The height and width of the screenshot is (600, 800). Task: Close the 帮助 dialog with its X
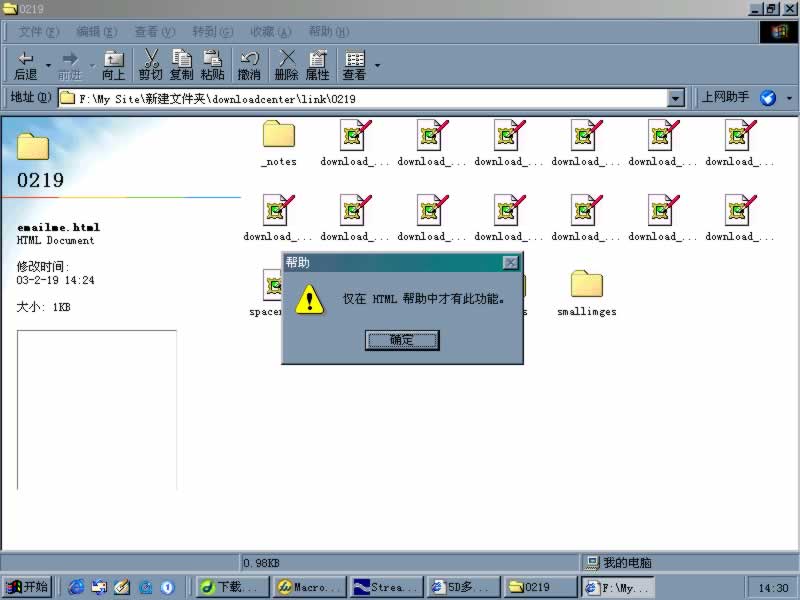point(510,262)
